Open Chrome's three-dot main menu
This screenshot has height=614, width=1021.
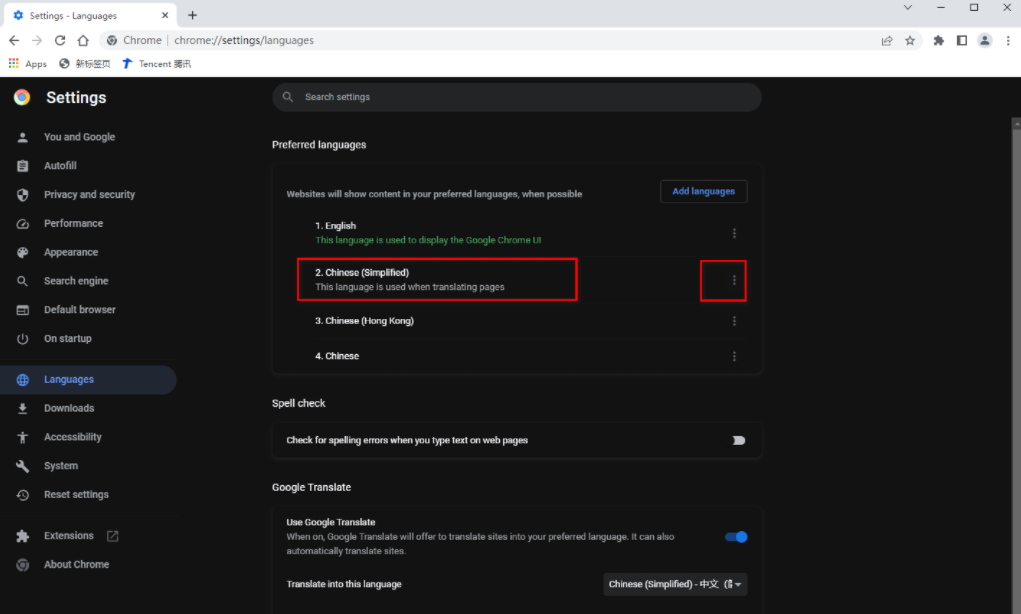tap(1008, 40)
